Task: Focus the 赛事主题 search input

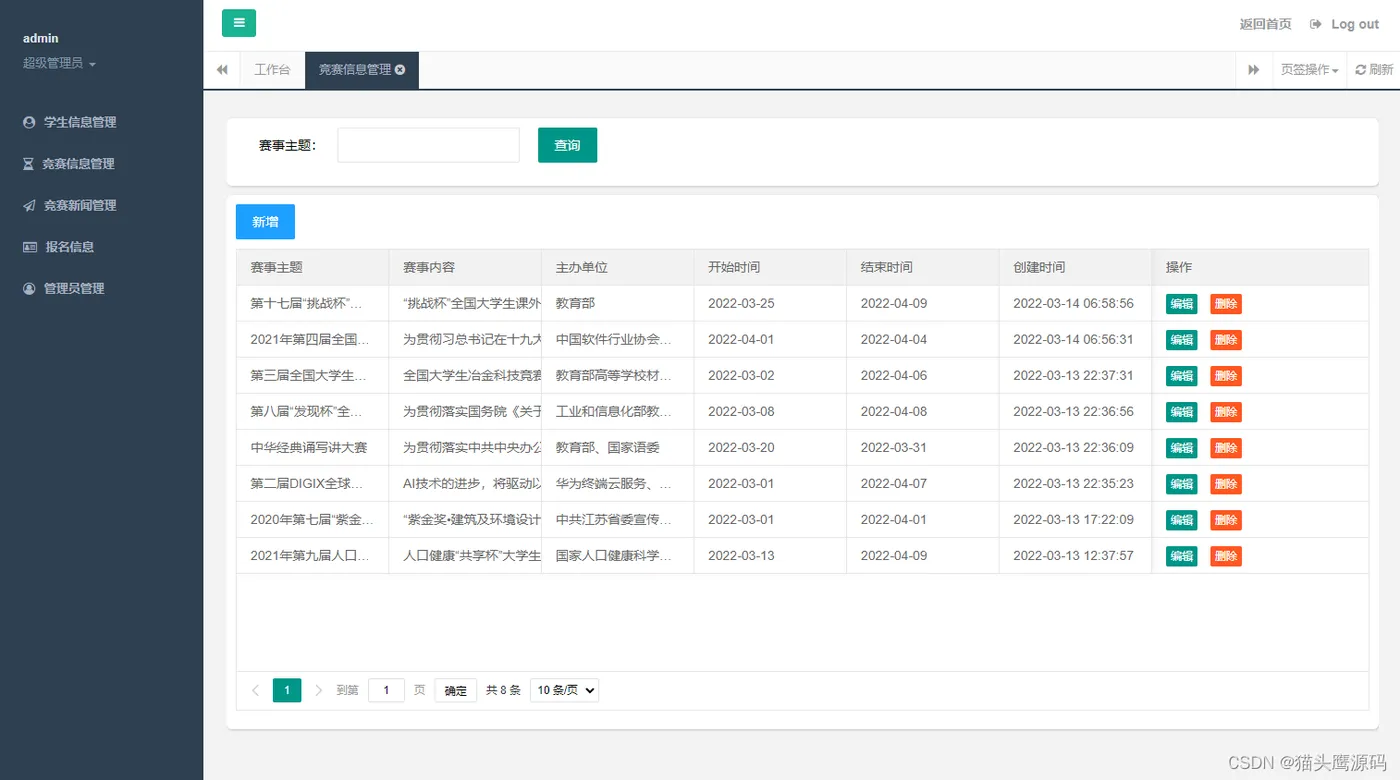Action: (428, 145)
